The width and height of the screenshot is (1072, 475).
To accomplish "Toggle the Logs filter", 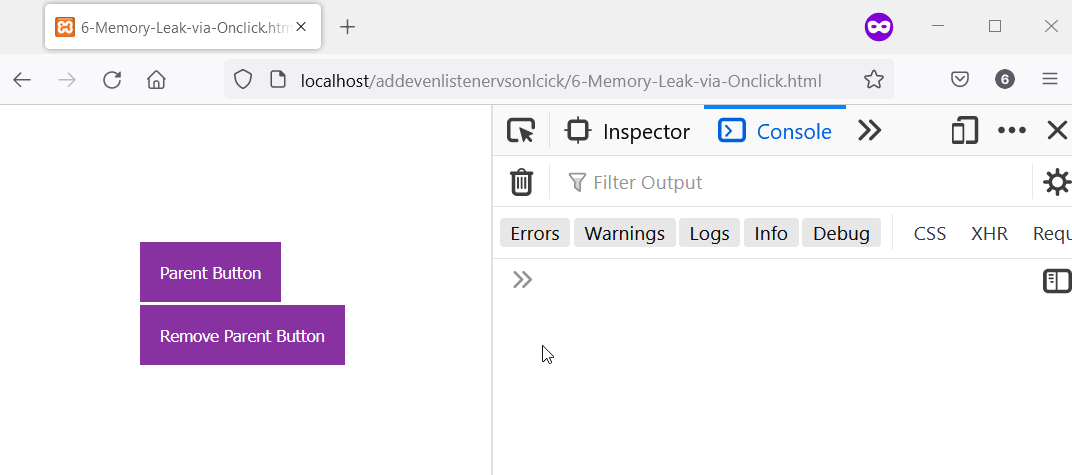I will click(x=709, y=233).
